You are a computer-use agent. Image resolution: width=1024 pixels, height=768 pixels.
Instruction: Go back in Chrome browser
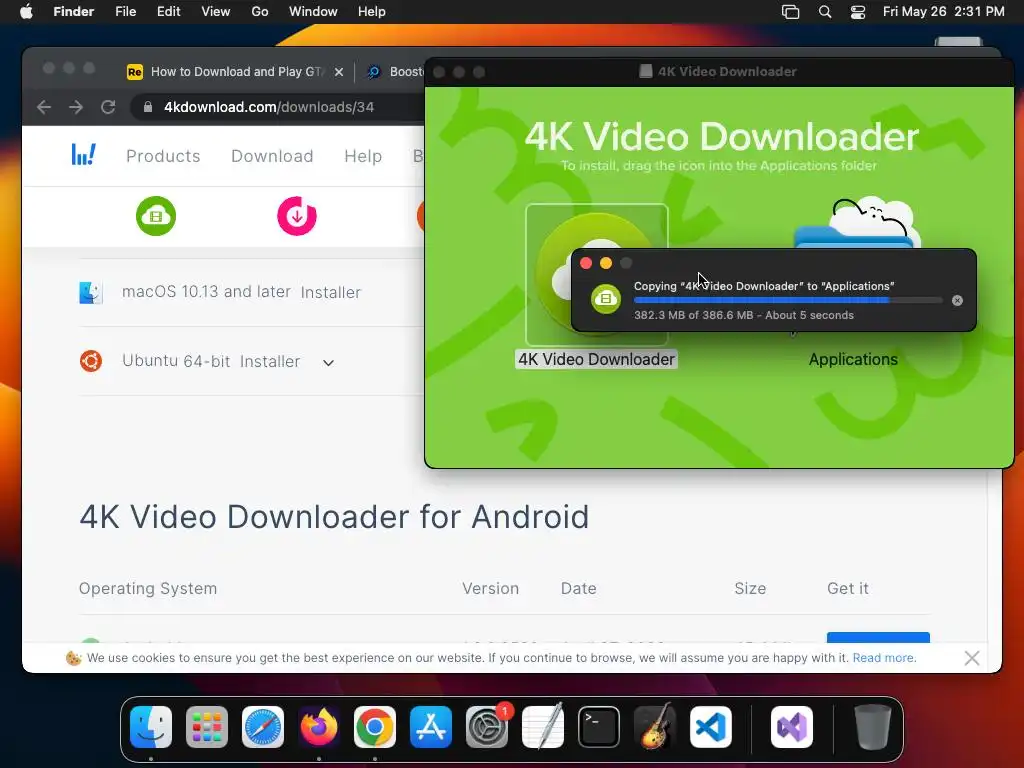tap(44, 107)
